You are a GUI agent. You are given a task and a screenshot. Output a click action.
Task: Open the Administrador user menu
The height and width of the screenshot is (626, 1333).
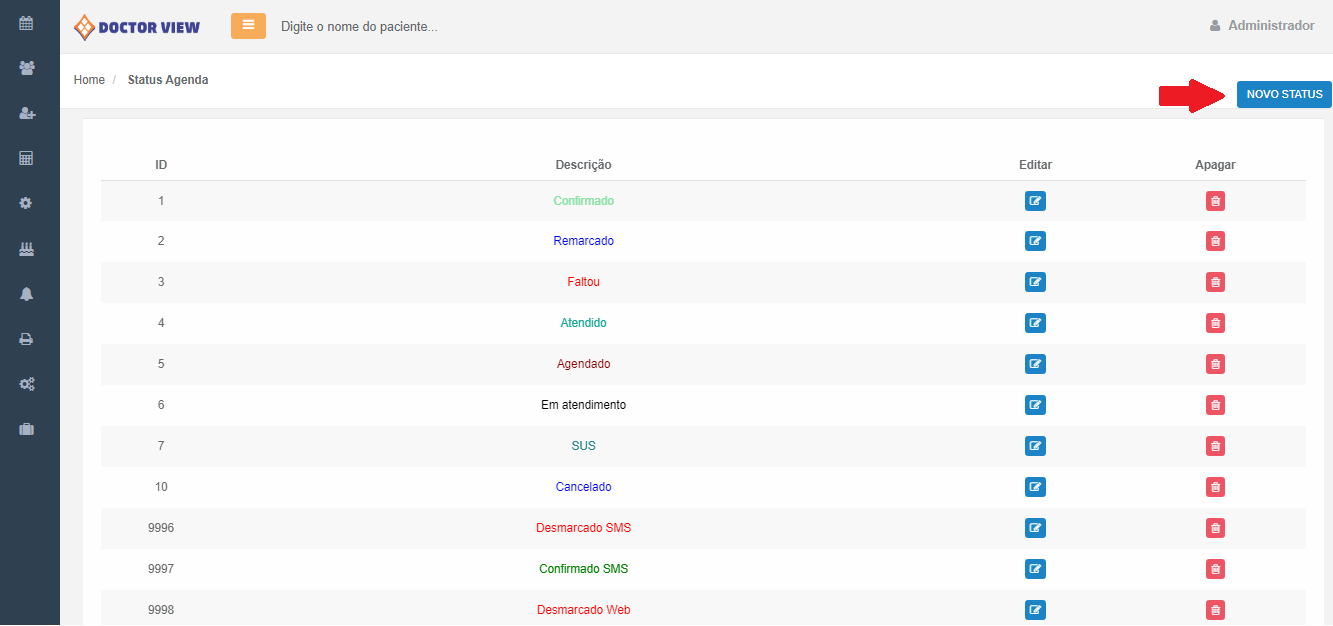tap(1261, 26)
